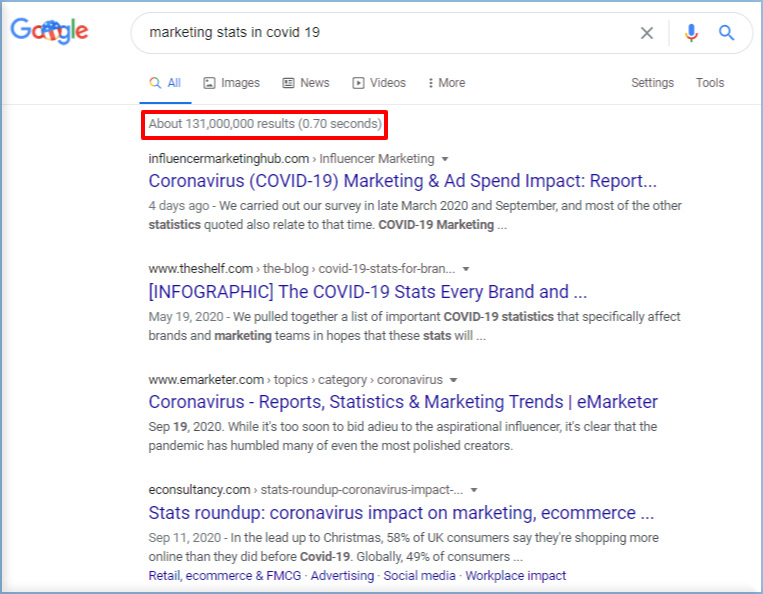The height and width of the screenshot is (594, 763).
Task: Follow the Advertising sitelink
Action: pos(343,576)
